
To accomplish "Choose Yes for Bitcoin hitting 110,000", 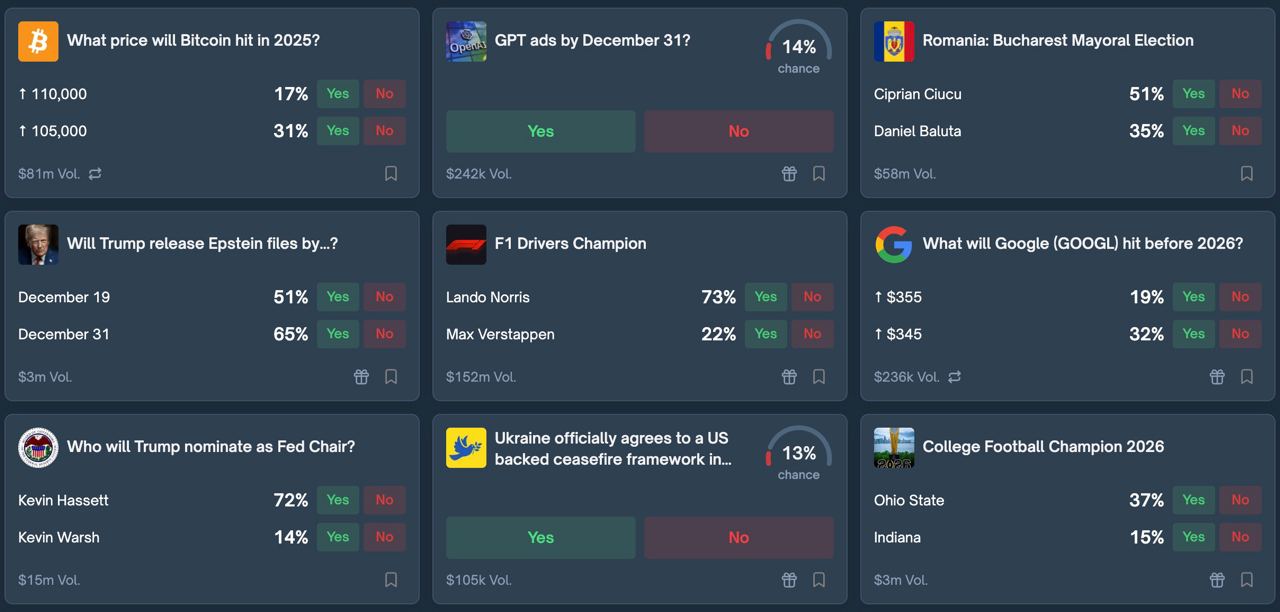I will coord(338,94).
